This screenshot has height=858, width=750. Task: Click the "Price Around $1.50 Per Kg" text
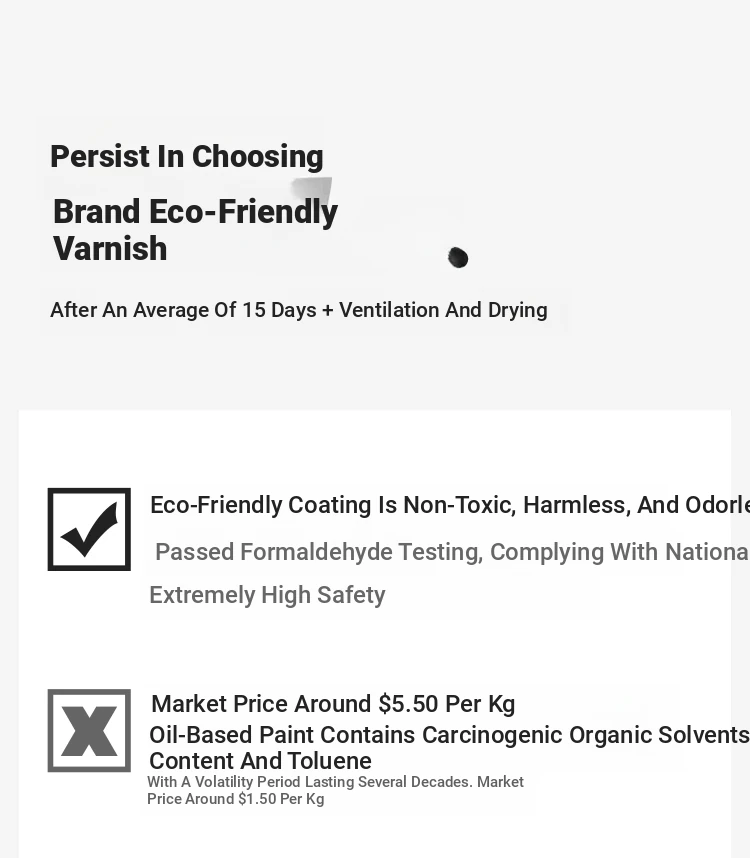235,799
